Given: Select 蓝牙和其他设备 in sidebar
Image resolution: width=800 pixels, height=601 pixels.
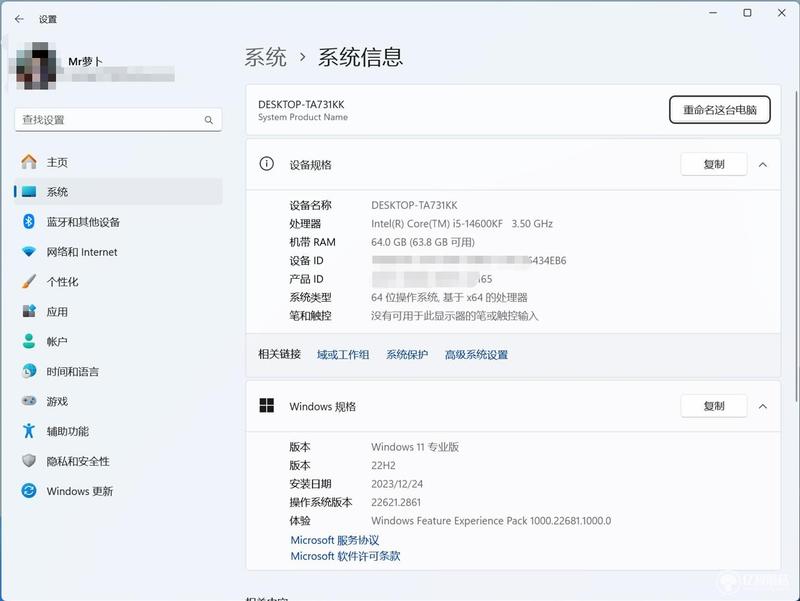Looking at the screenshot, I should (118, 221).
